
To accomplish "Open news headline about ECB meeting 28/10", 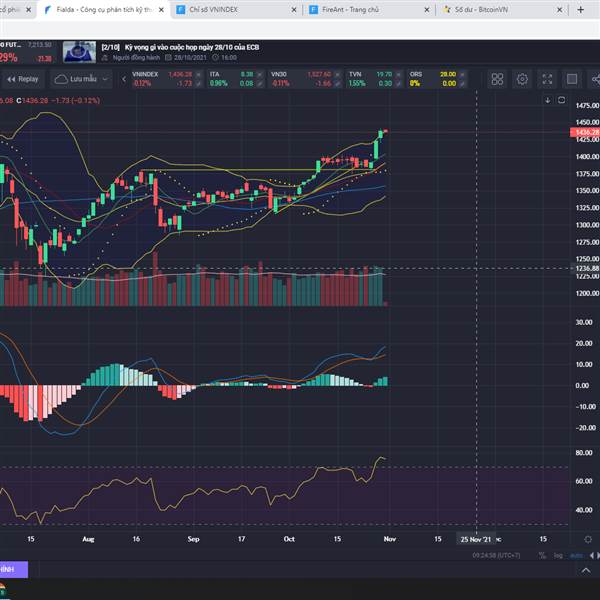I will pos(180,47).
